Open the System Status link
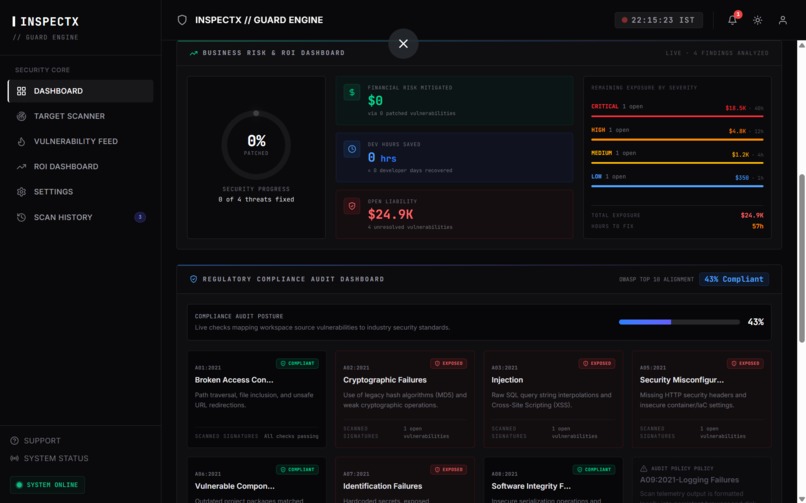 click(x=49, y=458)
